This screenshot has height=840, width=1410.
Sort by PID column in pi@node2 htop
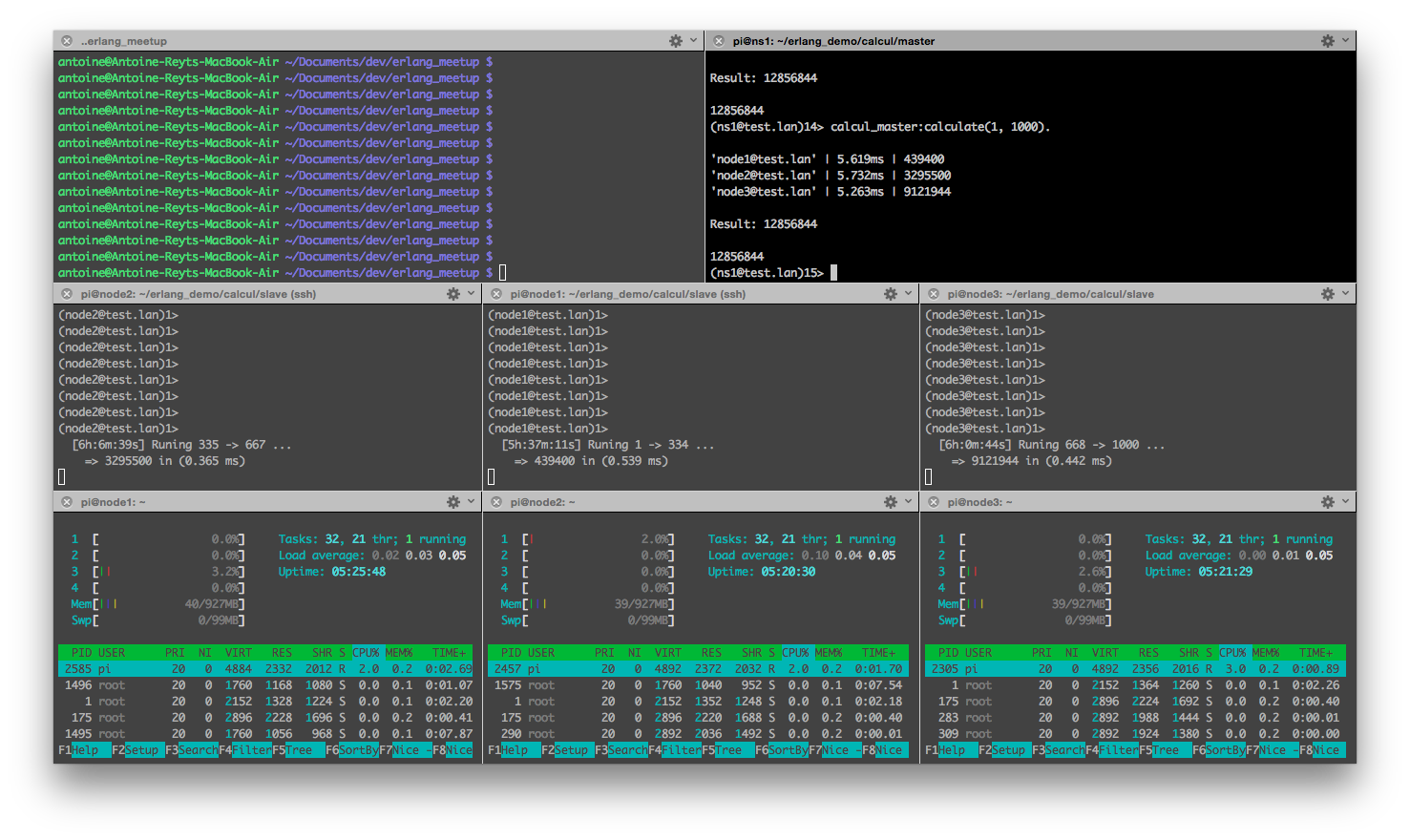[x=511, y=653]
